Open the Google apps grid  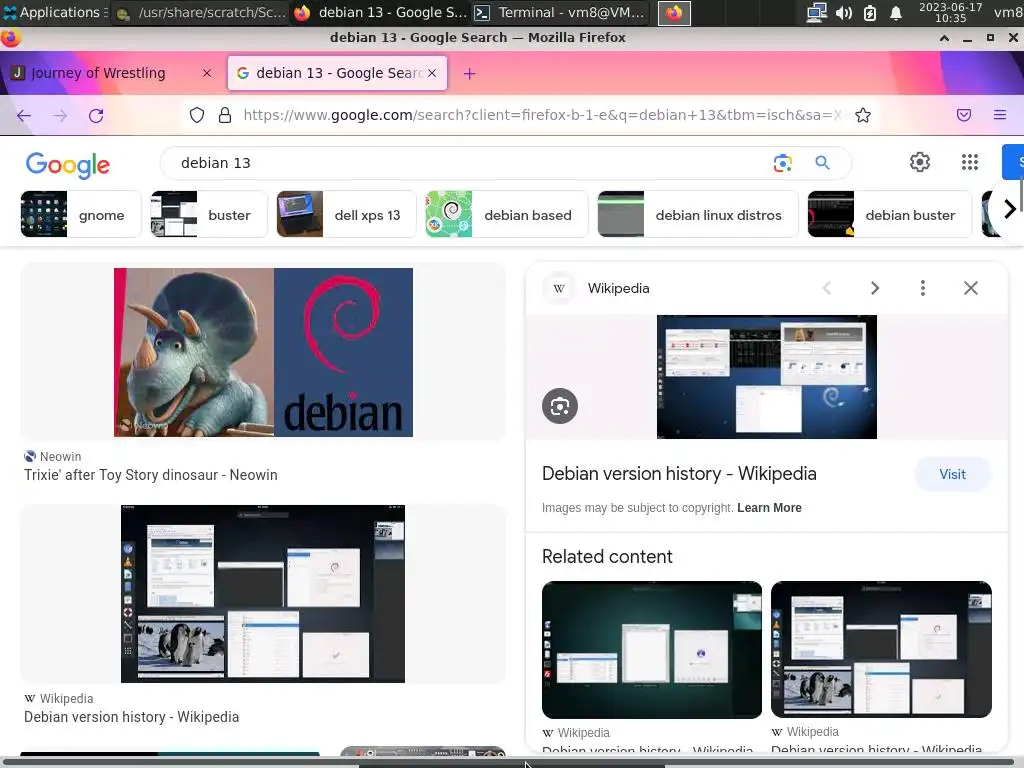pos(970,162)
